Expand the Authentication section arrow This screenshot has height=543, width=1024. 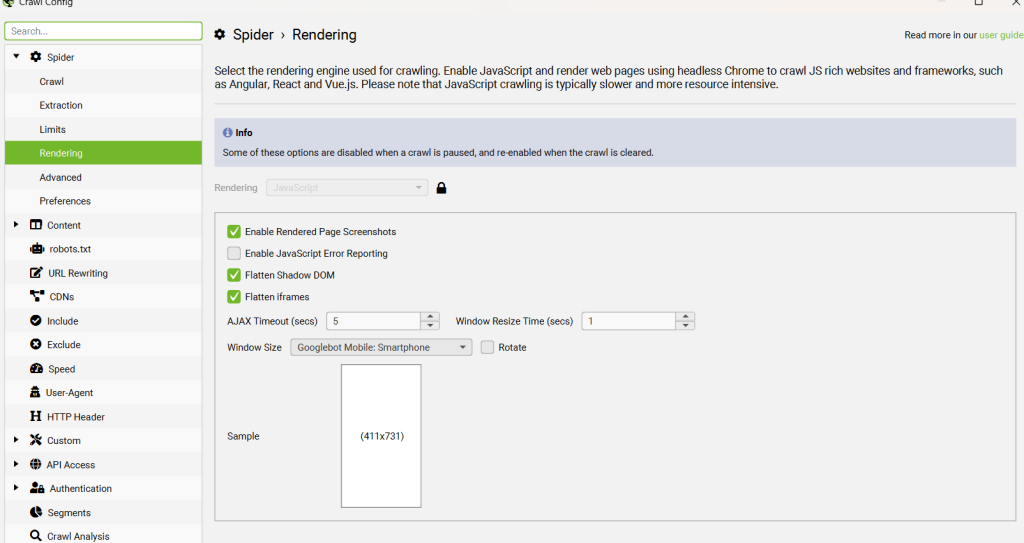(x=16, y=487)
